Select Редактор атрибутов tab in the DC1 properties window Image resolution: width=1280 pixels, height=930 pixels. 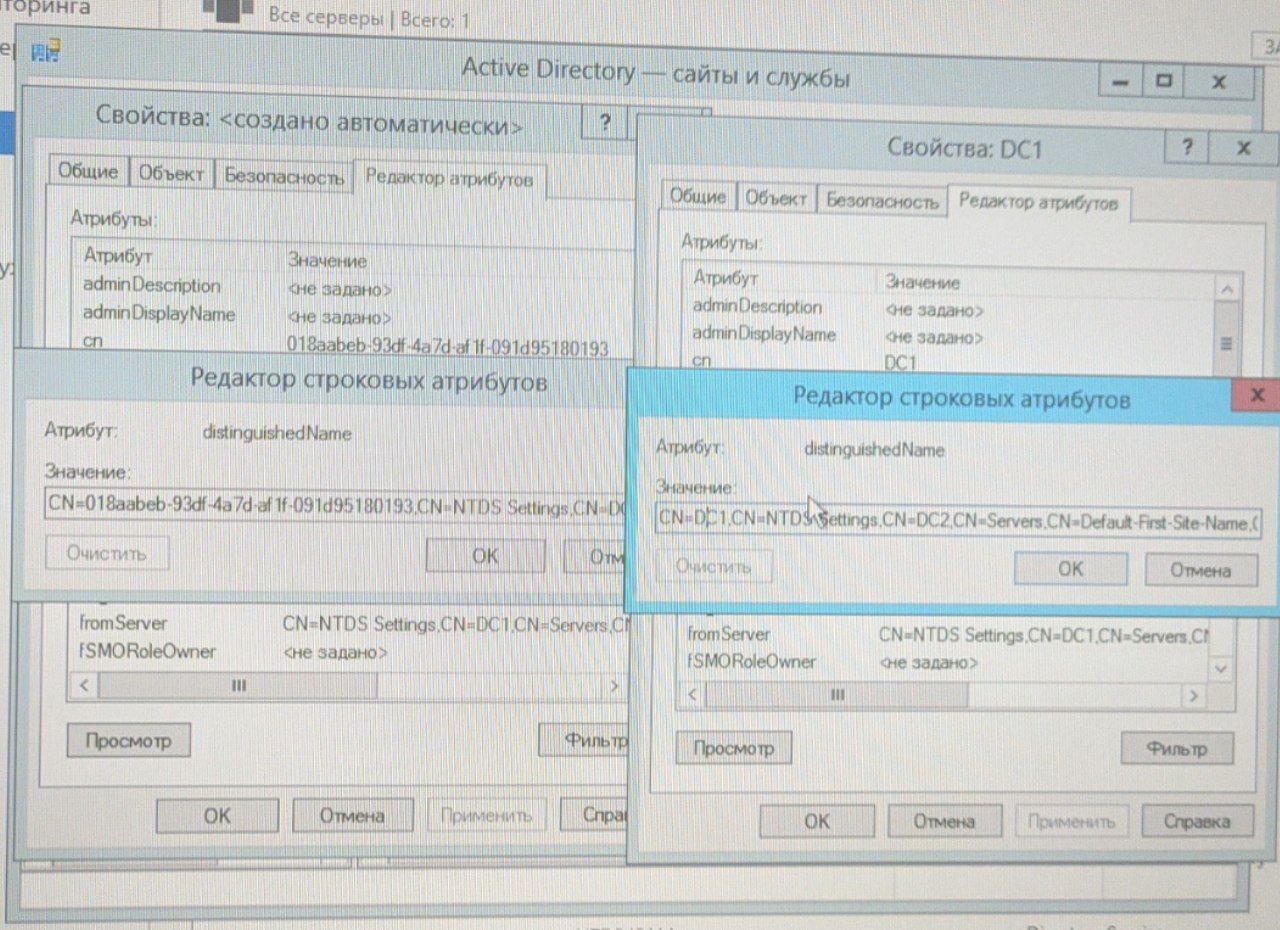1038,202
